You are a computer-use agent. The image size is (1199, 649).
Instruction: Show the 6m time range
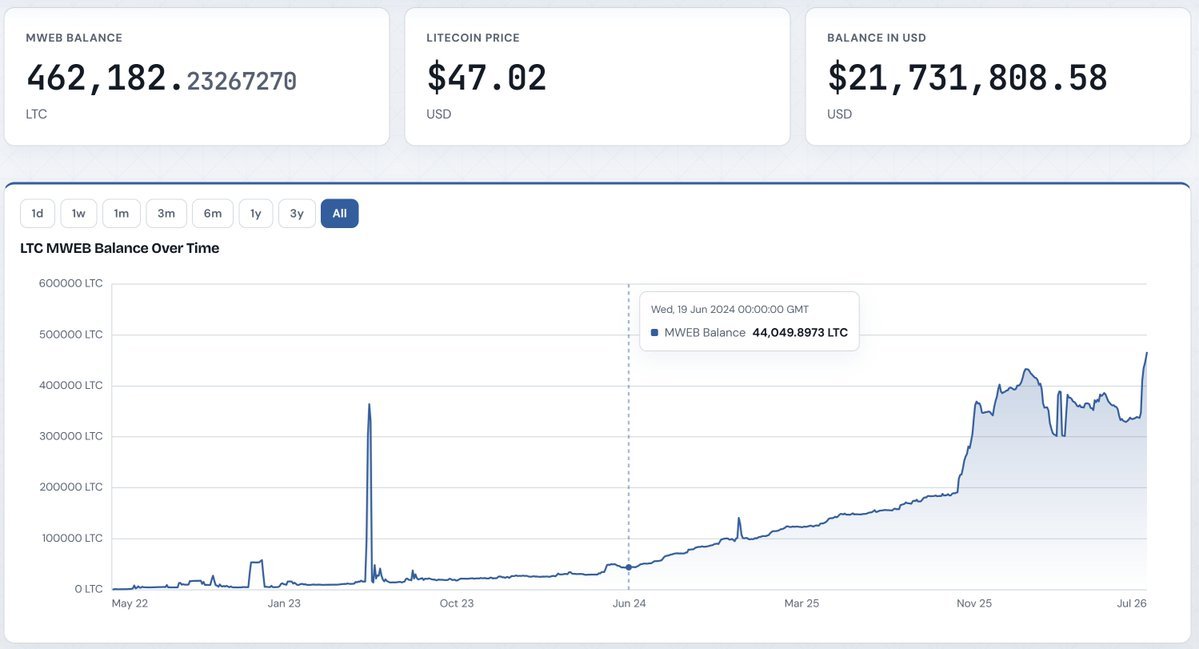click(213, 213)
